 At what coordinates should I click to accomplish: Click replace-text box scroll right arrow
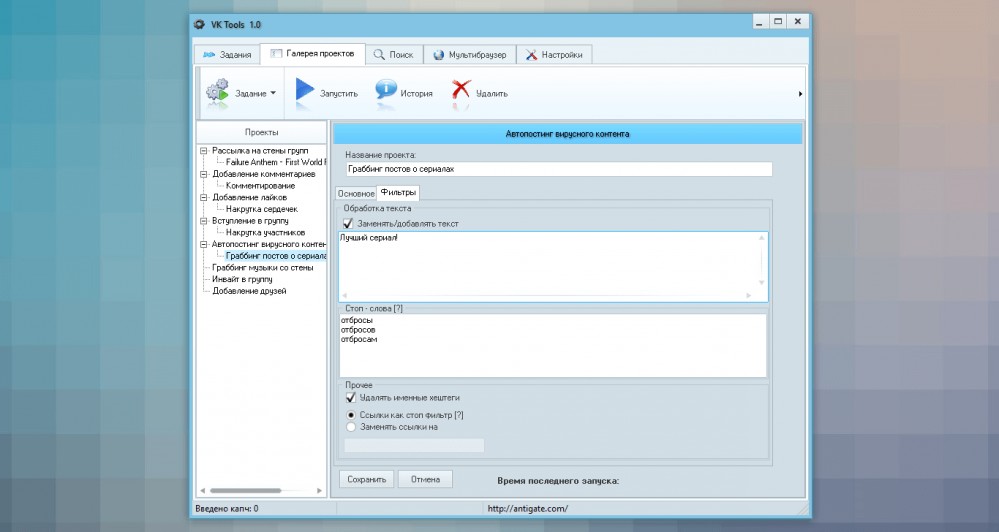pyautogui.click(x=749, y=296)
